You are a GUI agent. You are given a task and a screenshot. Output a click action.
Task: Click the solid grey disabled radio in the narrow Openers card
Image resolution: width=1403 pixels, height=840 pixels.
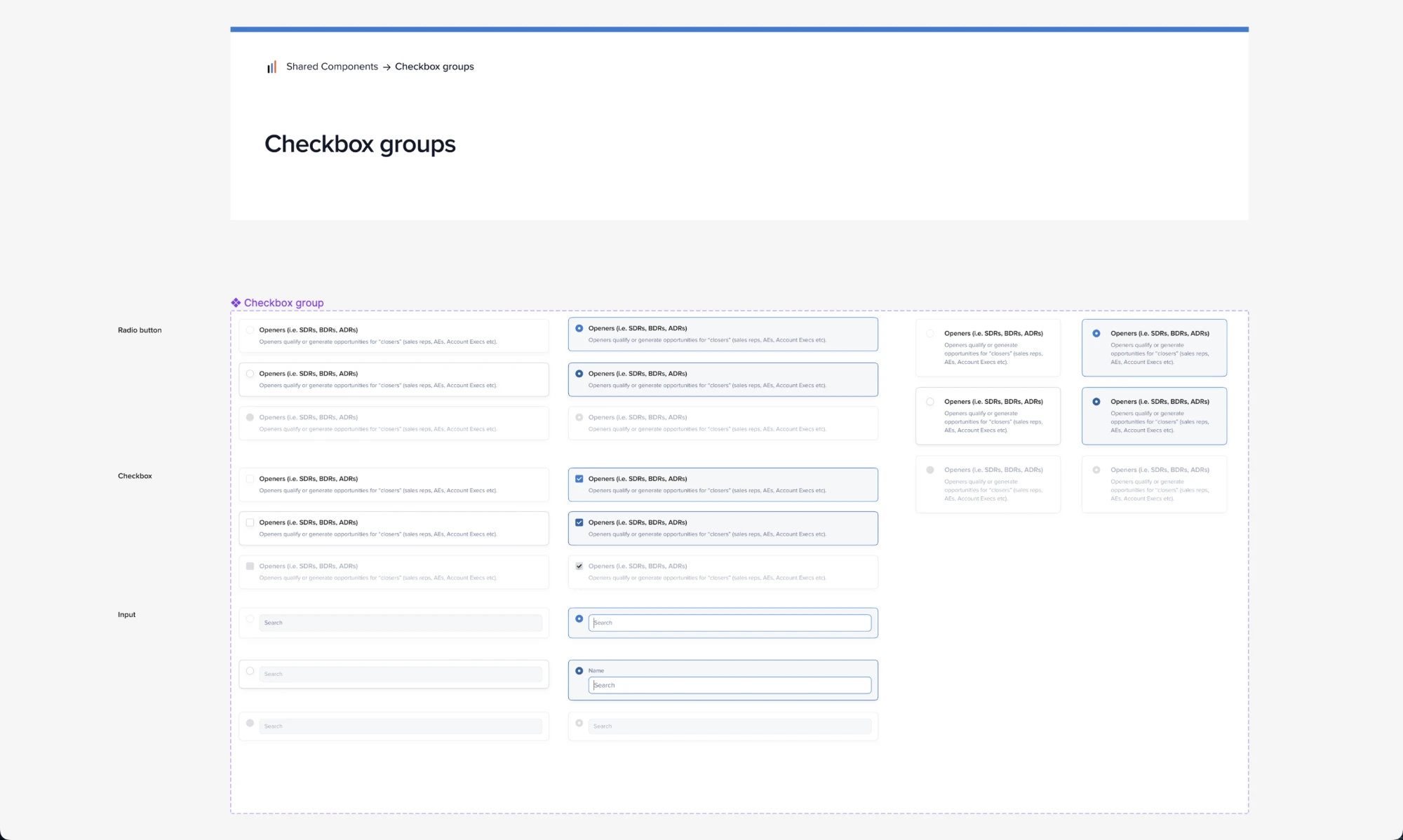point(930,470)
